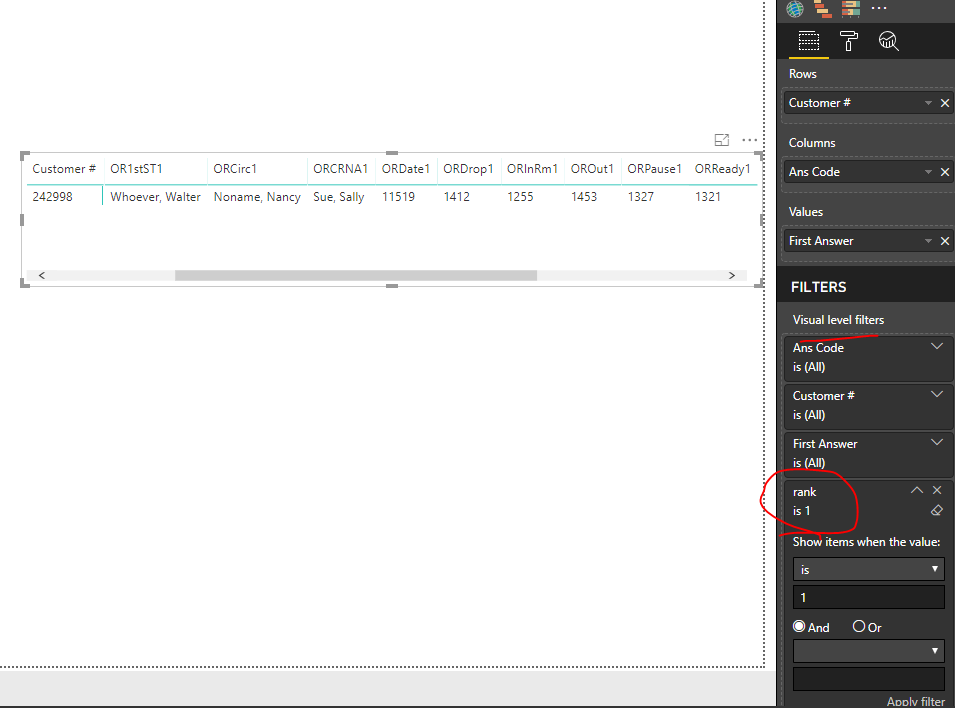Click the filter value field containing 1
The height and width of the screenshot is (708, 955).
869,598
